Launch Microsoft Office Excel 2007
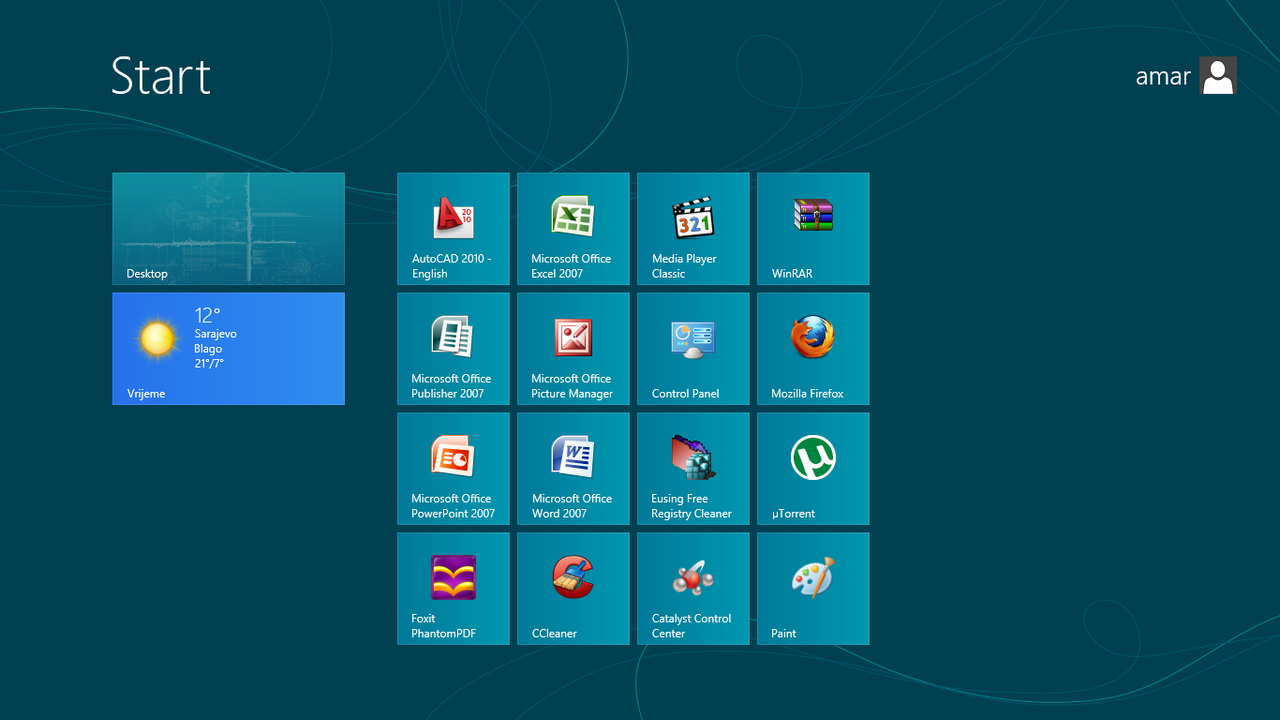 click(573, 229)
